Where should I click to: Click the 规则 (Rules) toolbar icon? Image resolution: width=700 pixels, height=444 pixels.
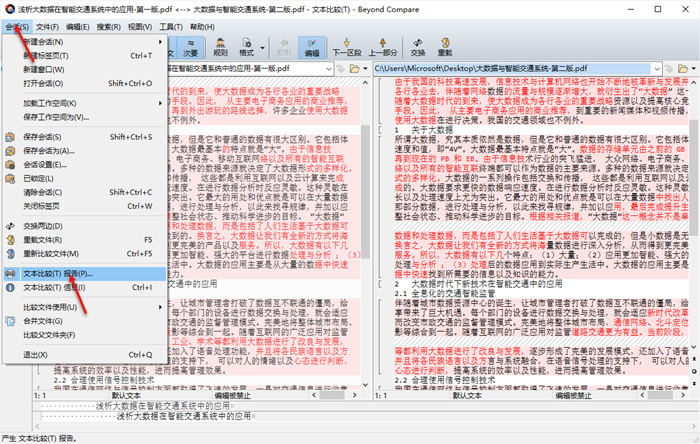point(220,47)
